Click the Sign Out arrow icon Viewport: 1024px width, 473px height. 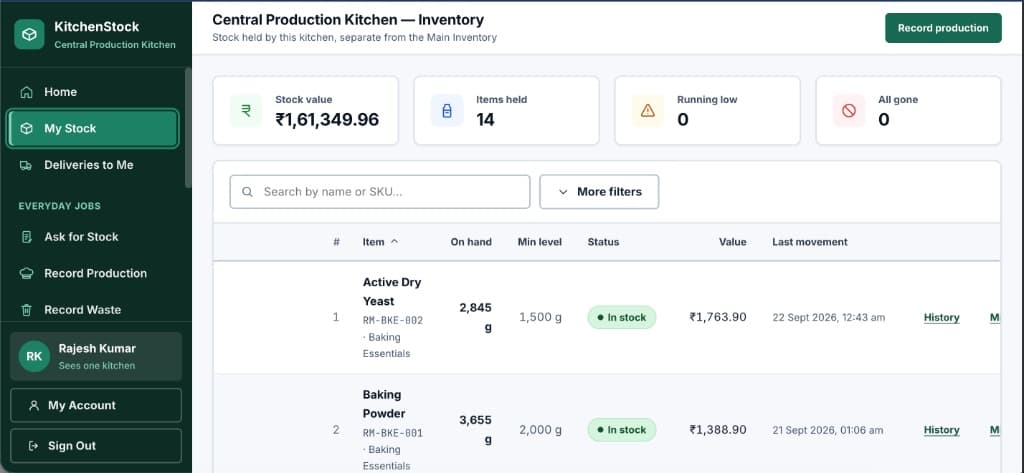(x=34, y=446)
